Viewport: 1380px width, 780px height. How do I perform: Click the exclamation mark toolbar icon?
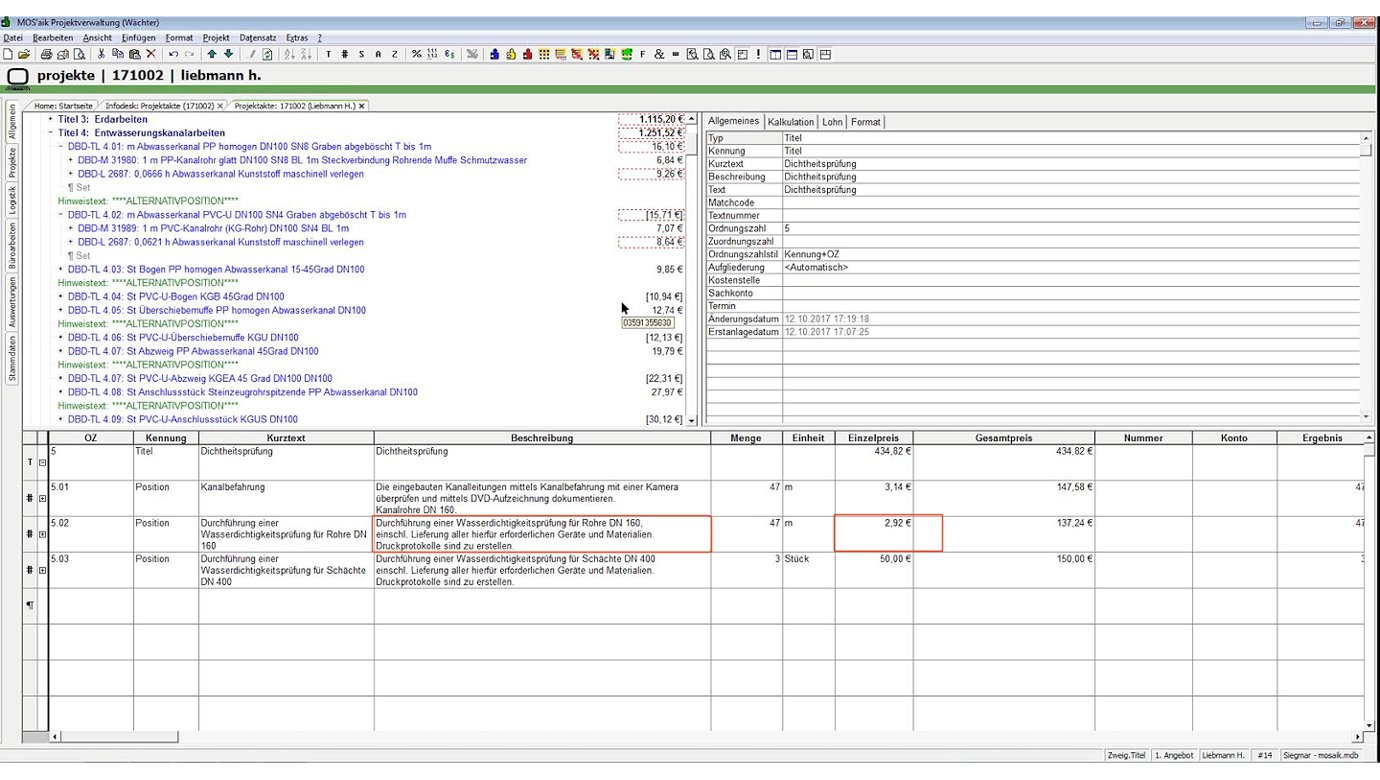point(758,54)
